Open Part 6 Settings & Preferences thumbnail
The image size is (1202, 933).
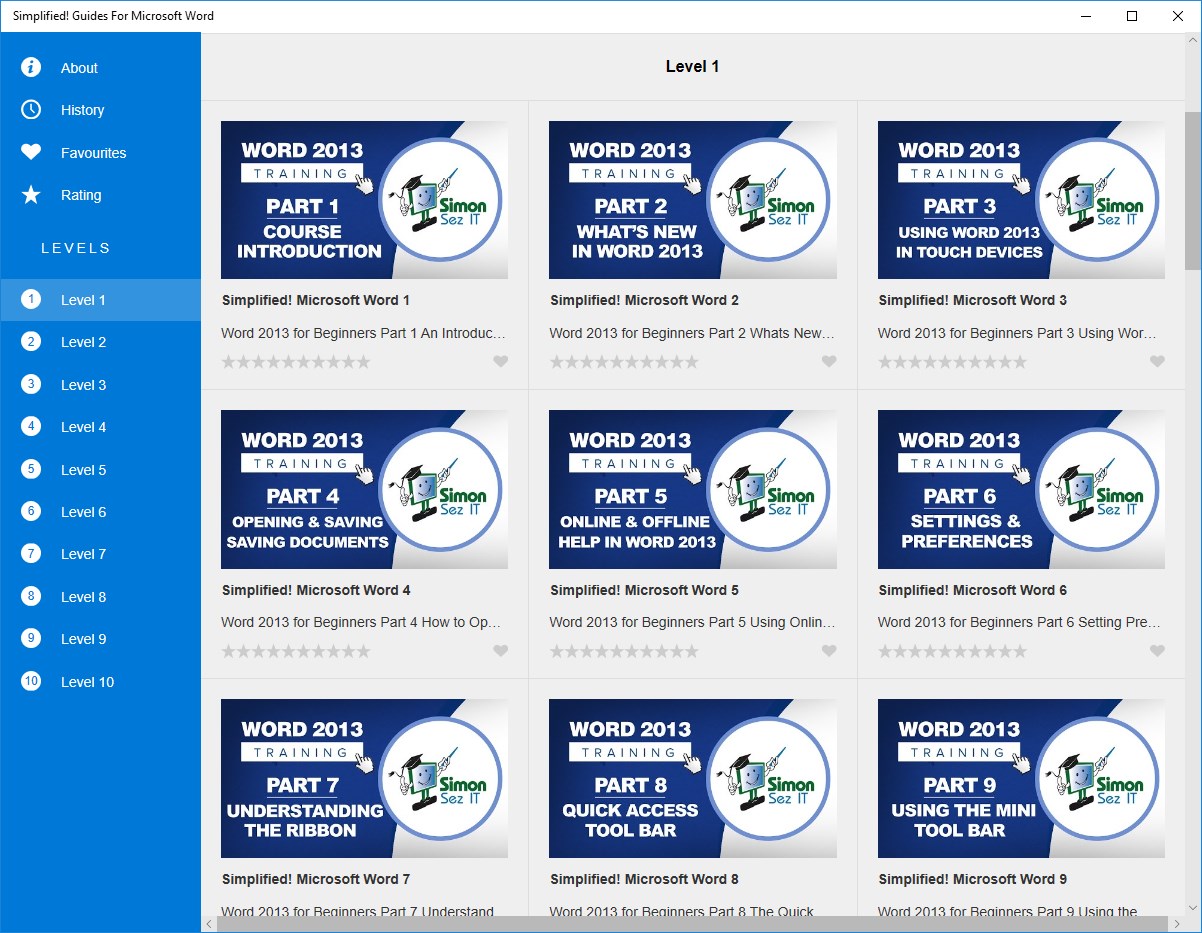pos(1021,489)
